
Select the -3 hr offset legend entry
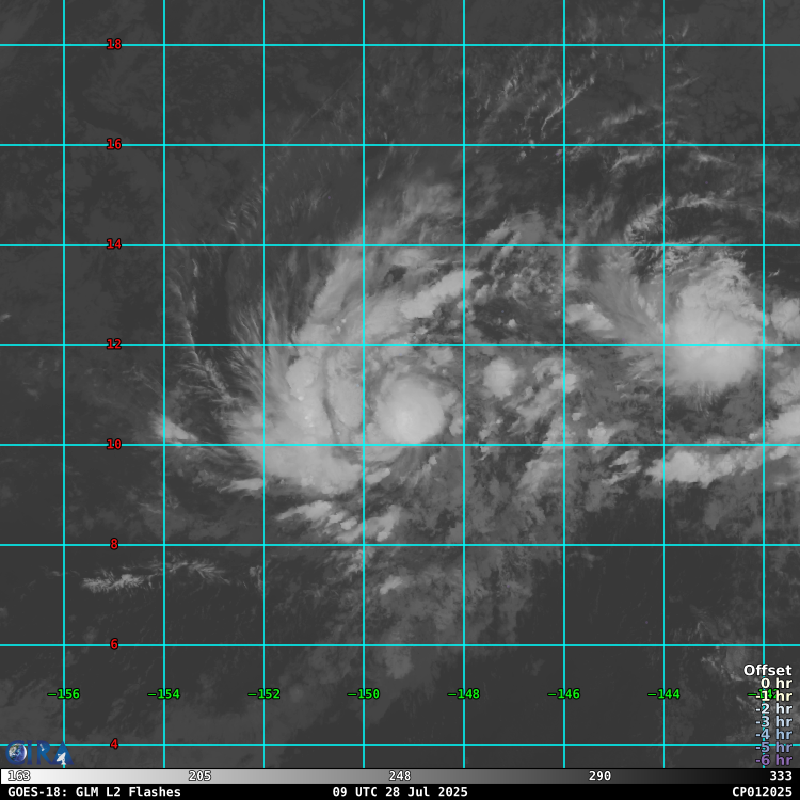pyautogui.click(x=772, y=721)
